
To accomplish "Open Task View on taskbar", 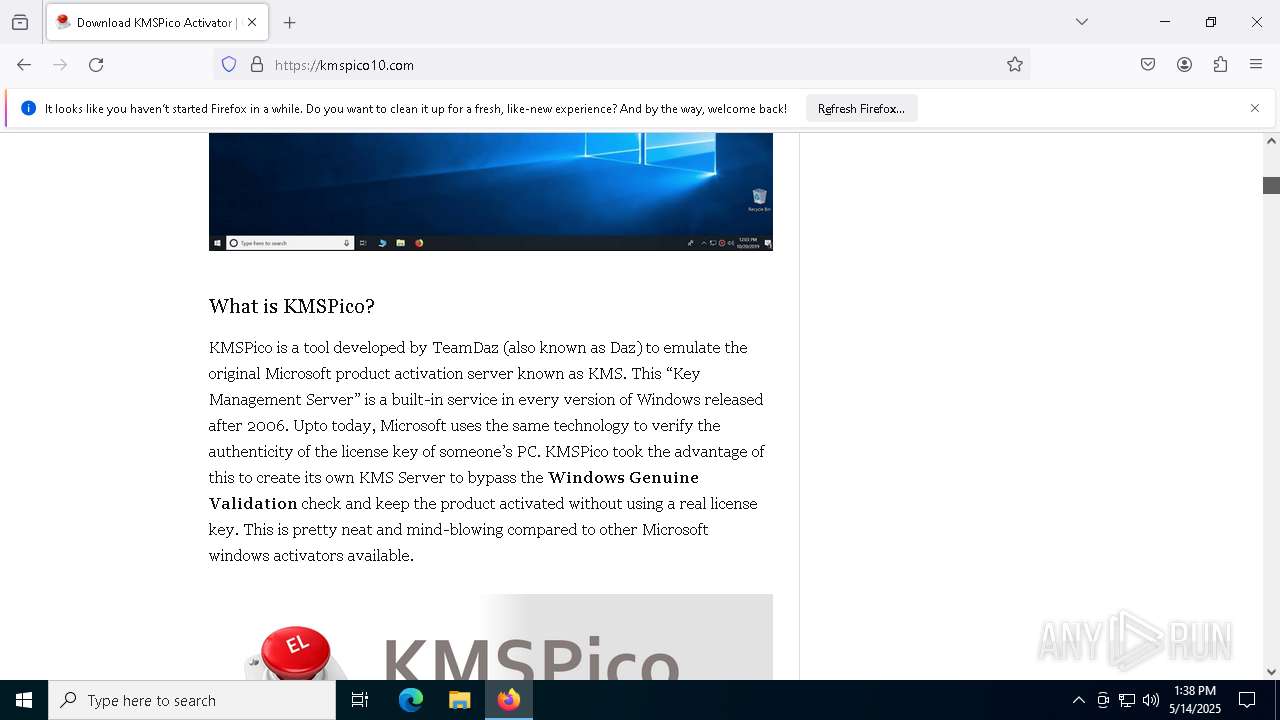I will point(360,700).
